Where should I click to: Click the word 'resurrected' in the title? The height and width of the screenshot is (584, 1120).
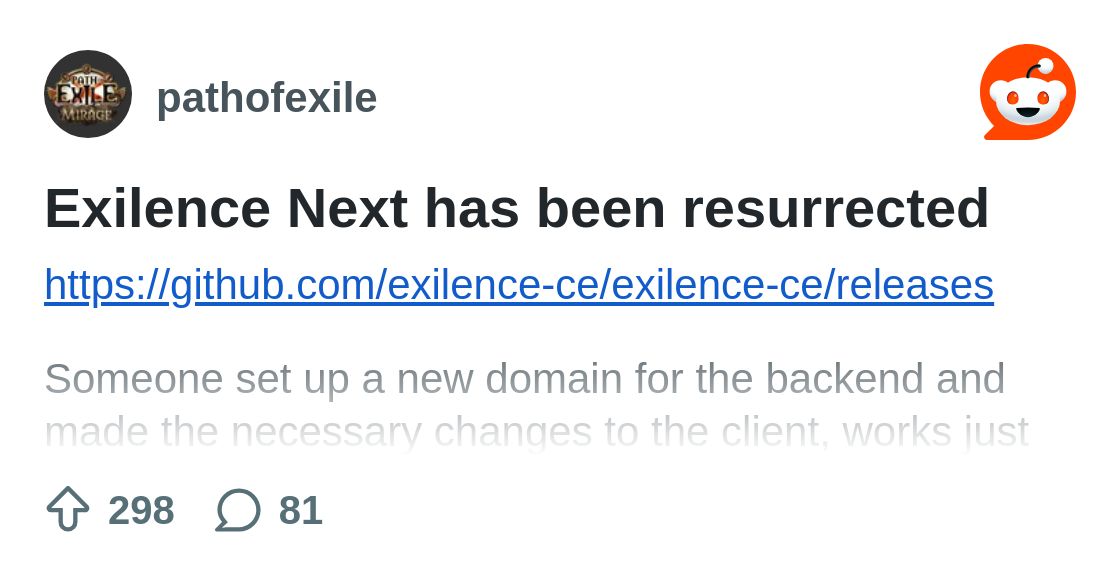point(836,208)
